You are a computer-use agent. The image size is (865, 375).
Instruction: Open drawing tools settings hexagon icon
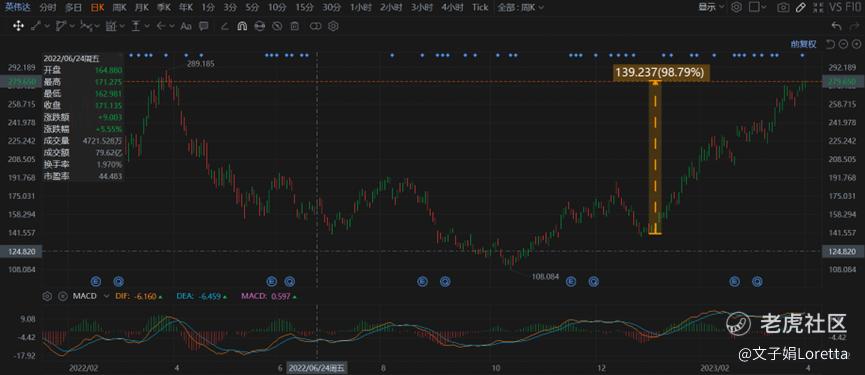coord(333,26)
